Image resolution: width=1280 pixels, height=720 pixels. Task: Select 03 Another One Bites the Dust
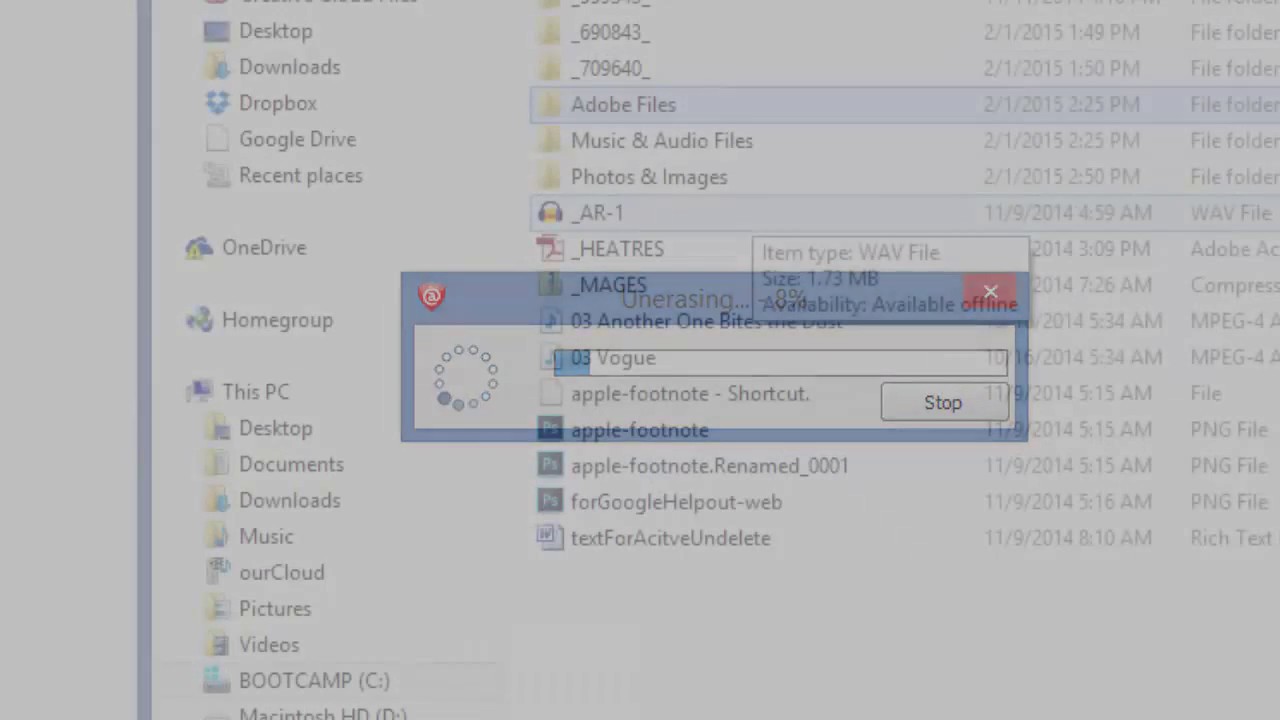click(706, 321)
